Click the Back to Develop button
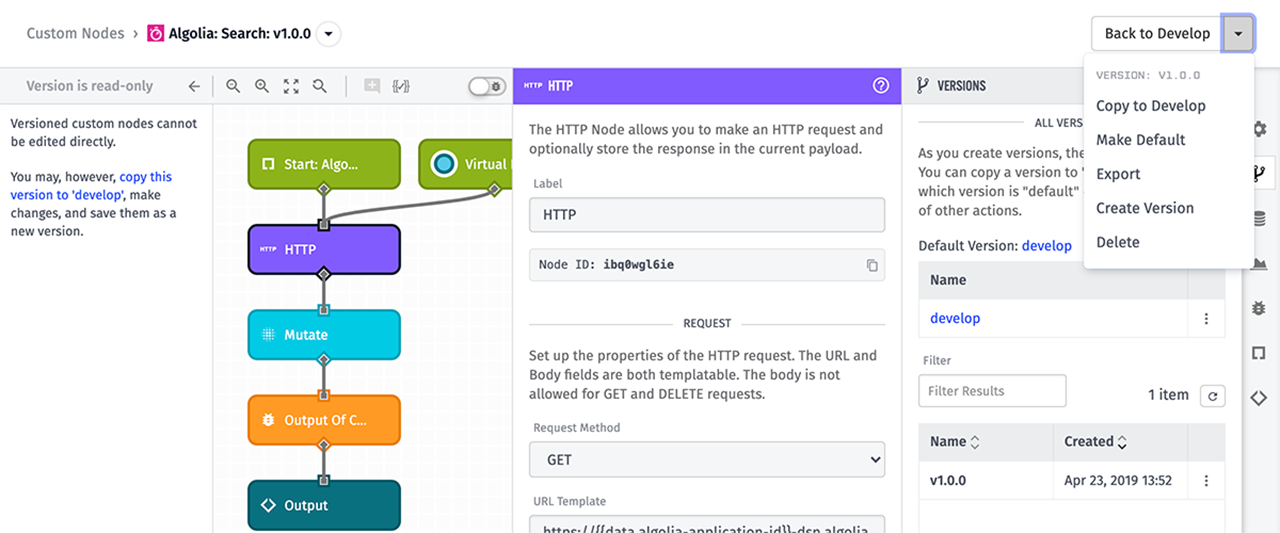The image size is (1280, 533). (x=1157, y=33)
